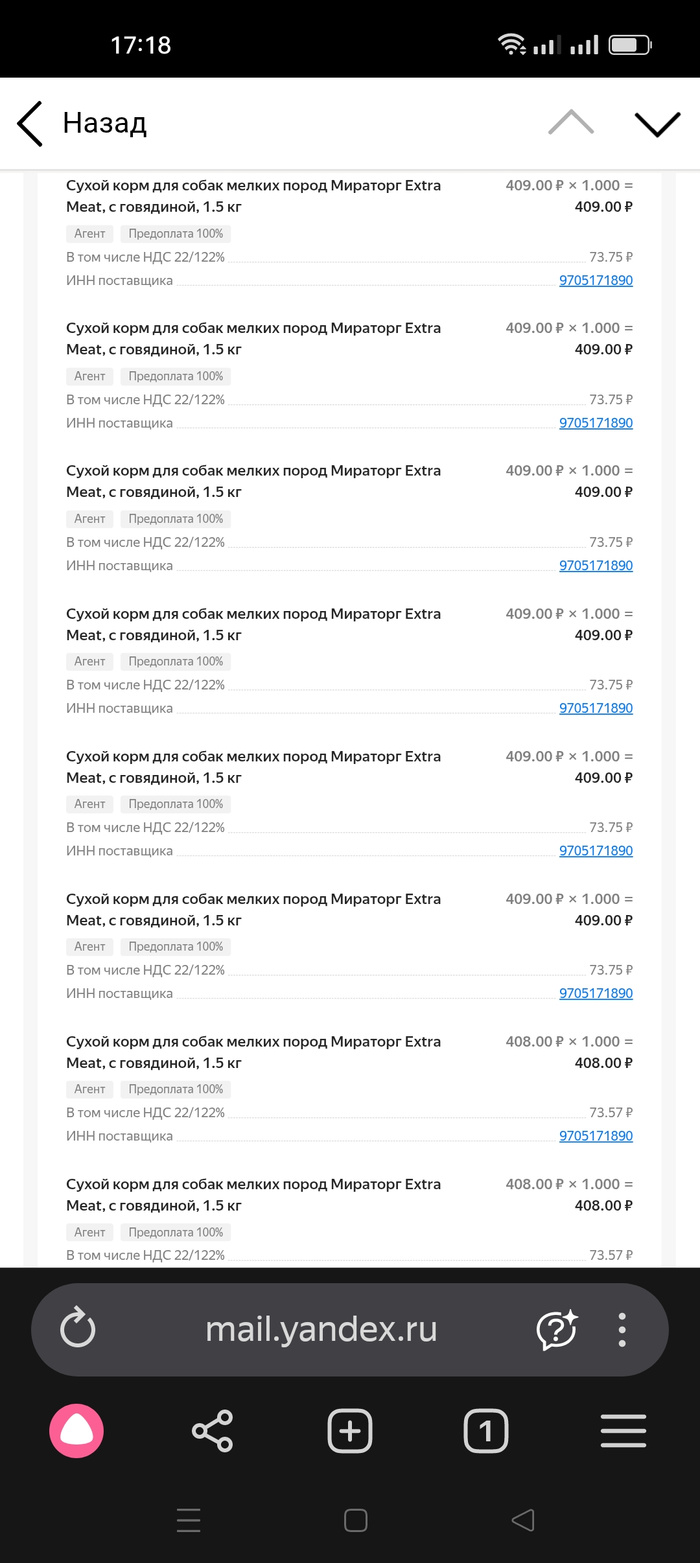
Task: Tap Android home square button
Action: pyautogui.click(x=355, y=1520)
